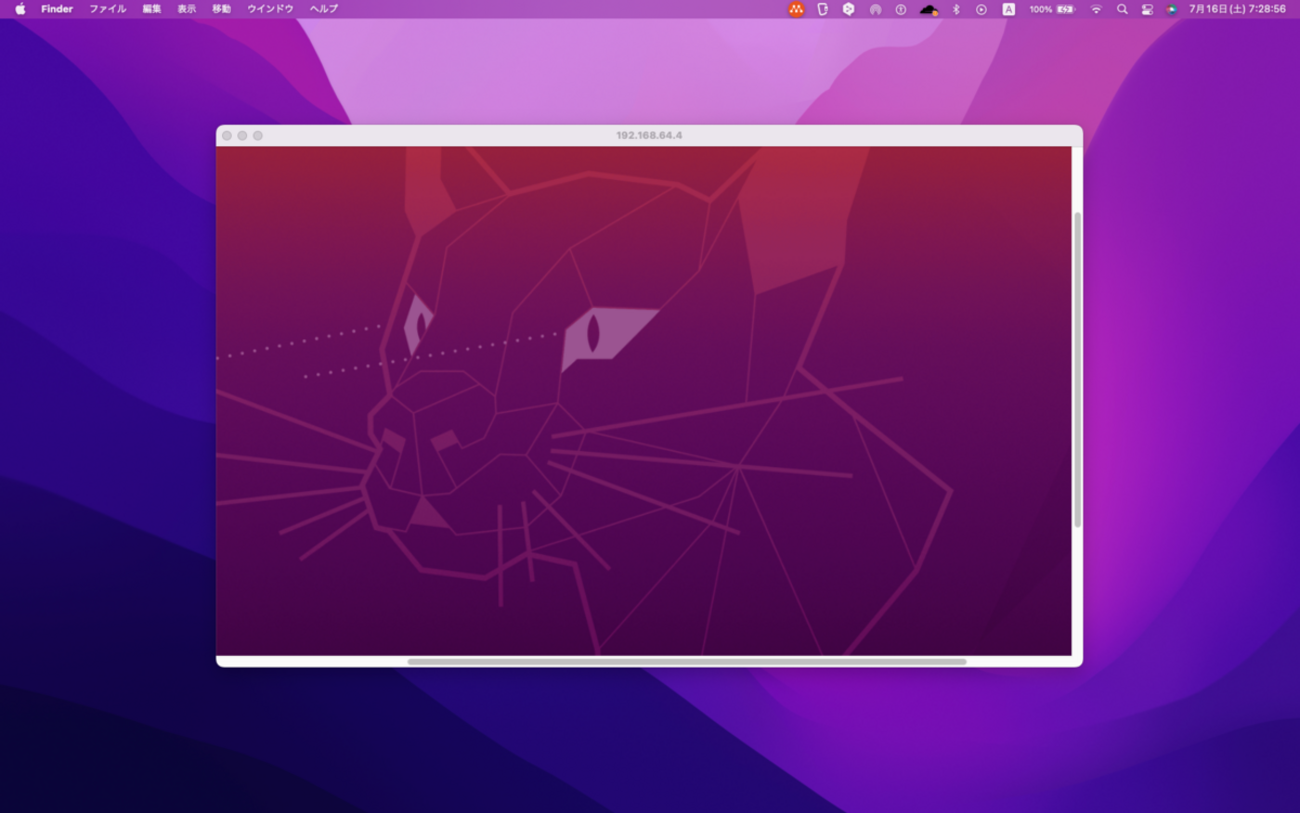Click the vertical scrollbar of the 192.168.64.4 window
Image resolution: width=1300 pixels, height=813 pixels.
tap(1077, 370)
